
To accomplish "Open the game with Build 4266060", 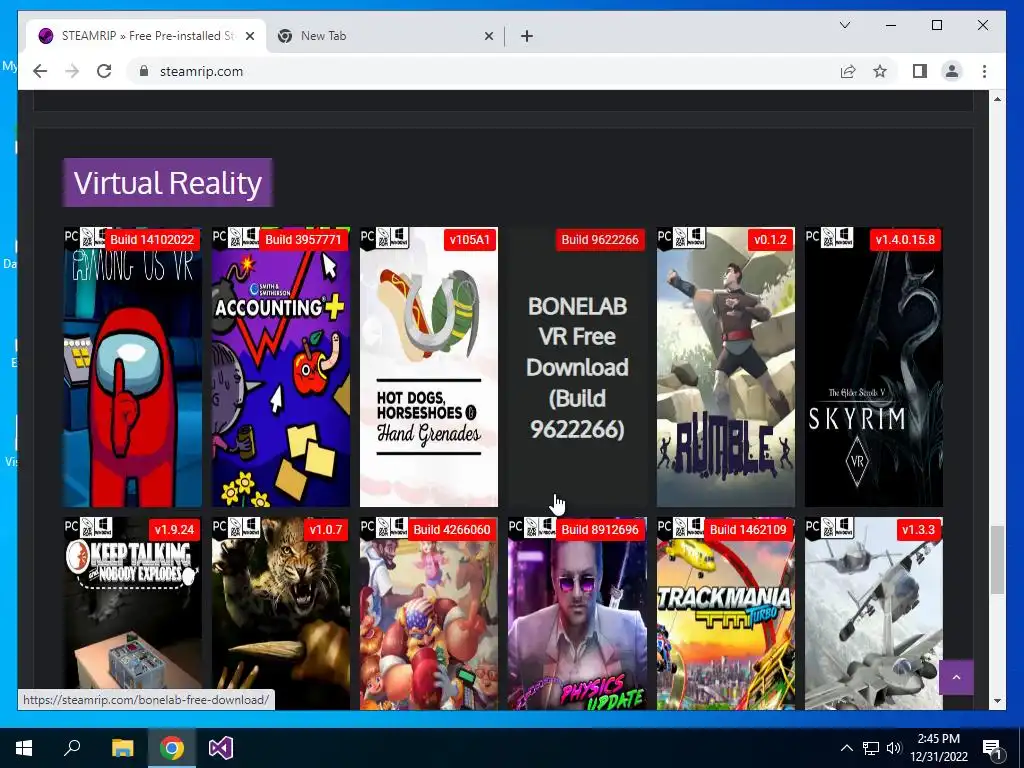I will click(x=429, y=613).
